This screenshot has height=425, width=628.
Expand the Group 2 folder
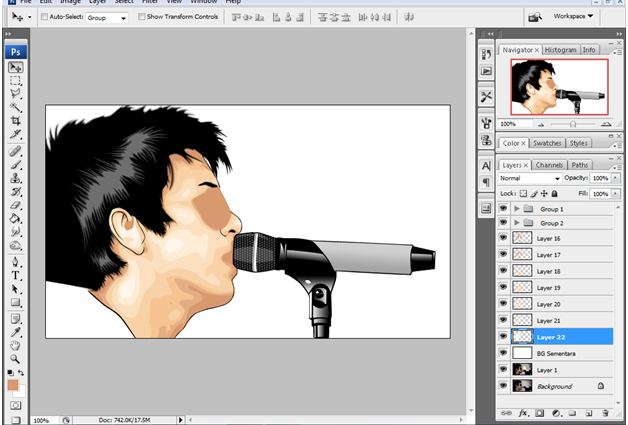pos(517,223)
